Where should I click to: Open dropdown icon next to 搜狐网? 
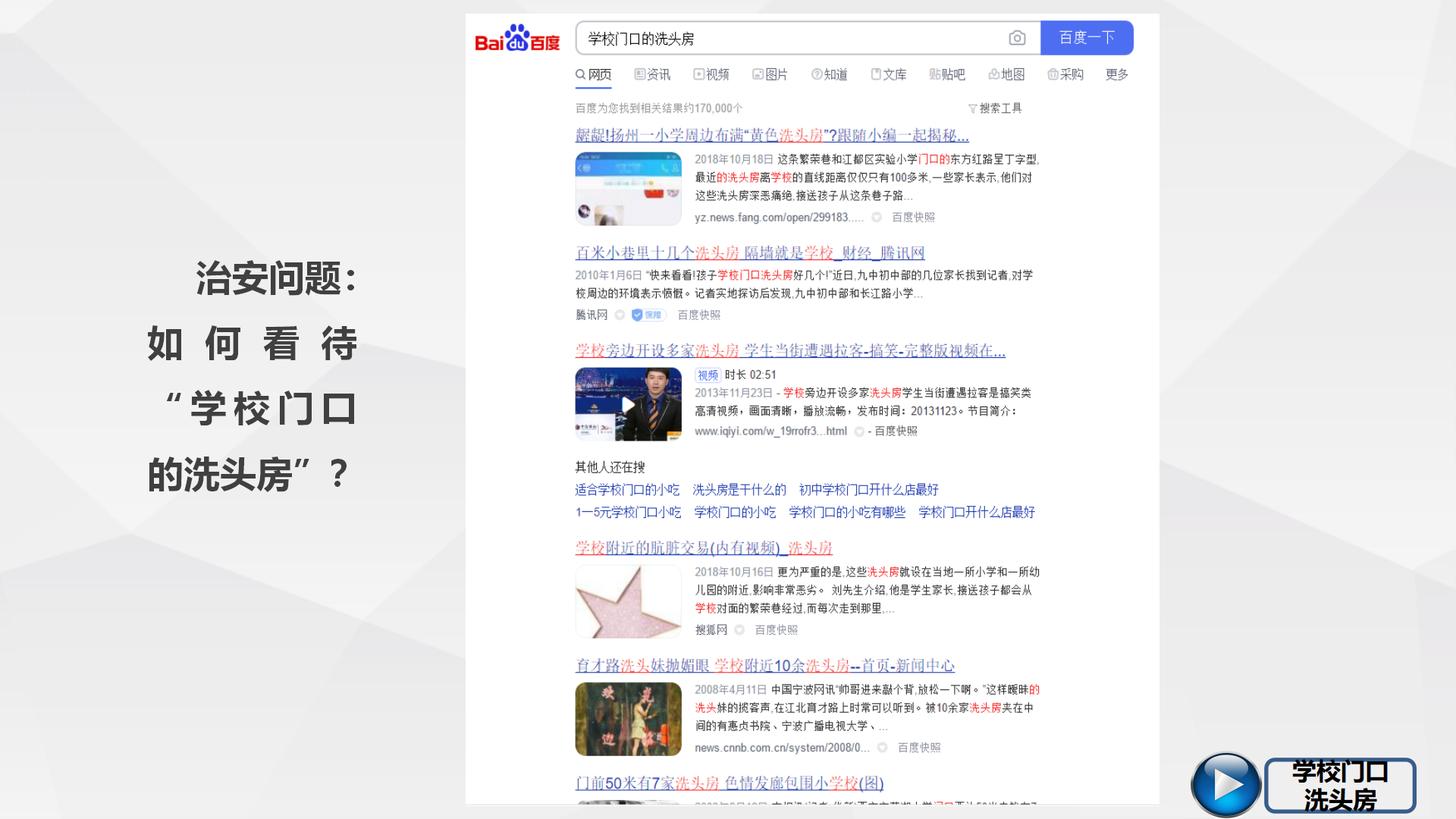[x=739, y=630]
